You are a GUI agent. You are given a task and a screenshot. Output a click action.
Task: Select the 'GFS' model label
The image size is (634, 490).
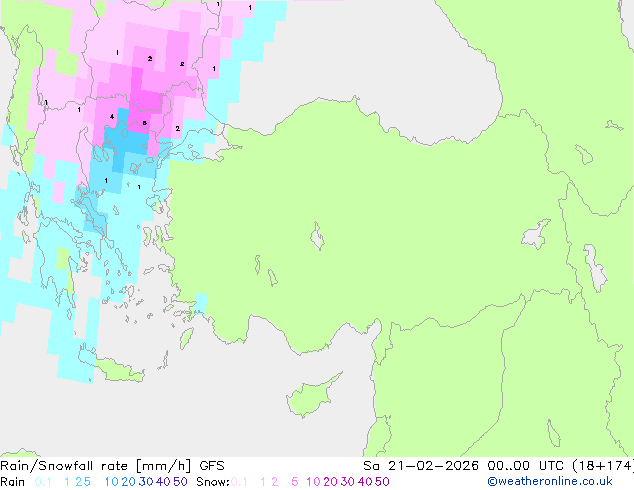212,466
